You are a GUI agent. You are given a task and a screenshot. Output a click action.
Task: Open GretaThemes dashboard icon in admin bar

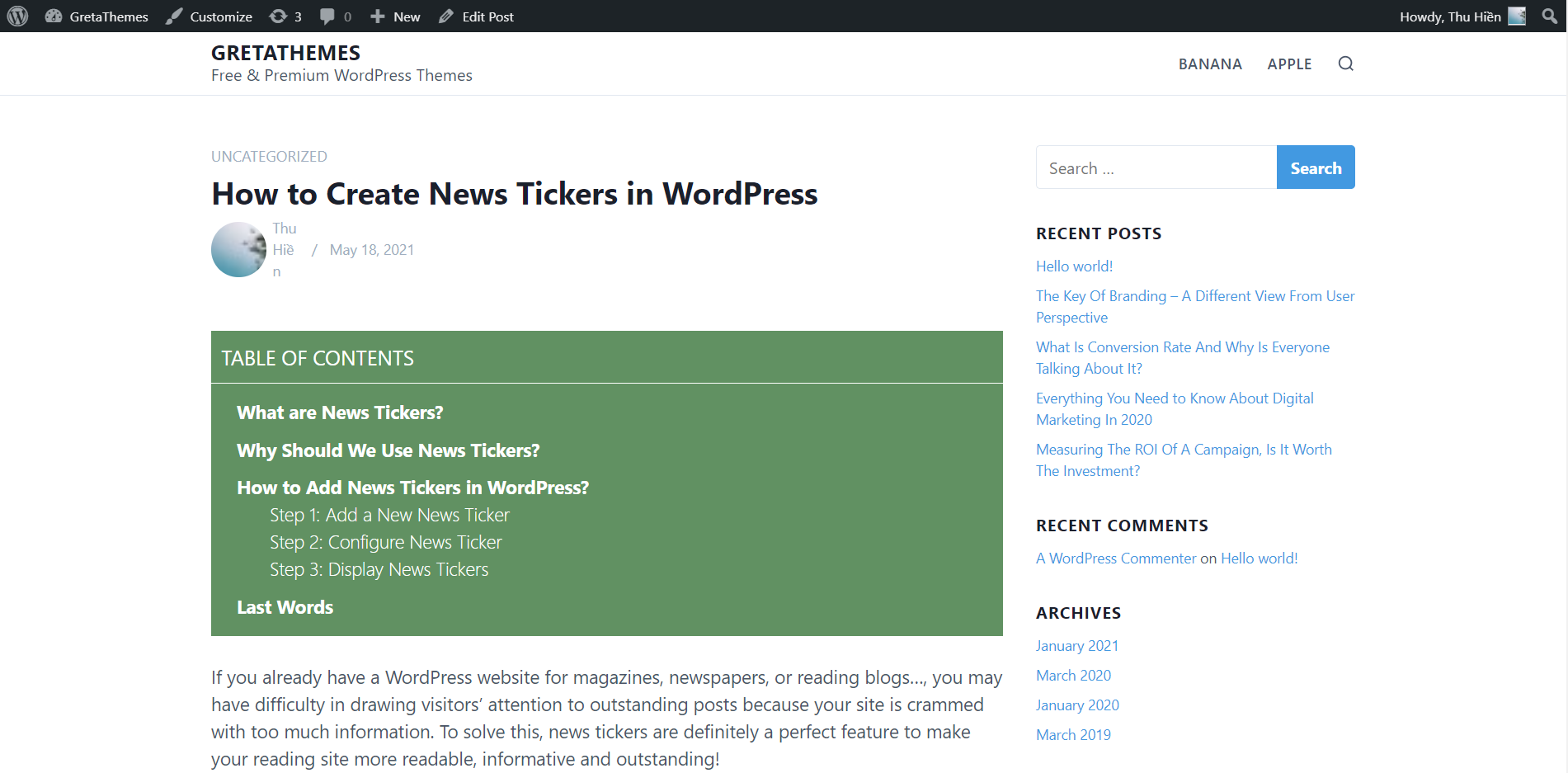click(x=54, y=16)
